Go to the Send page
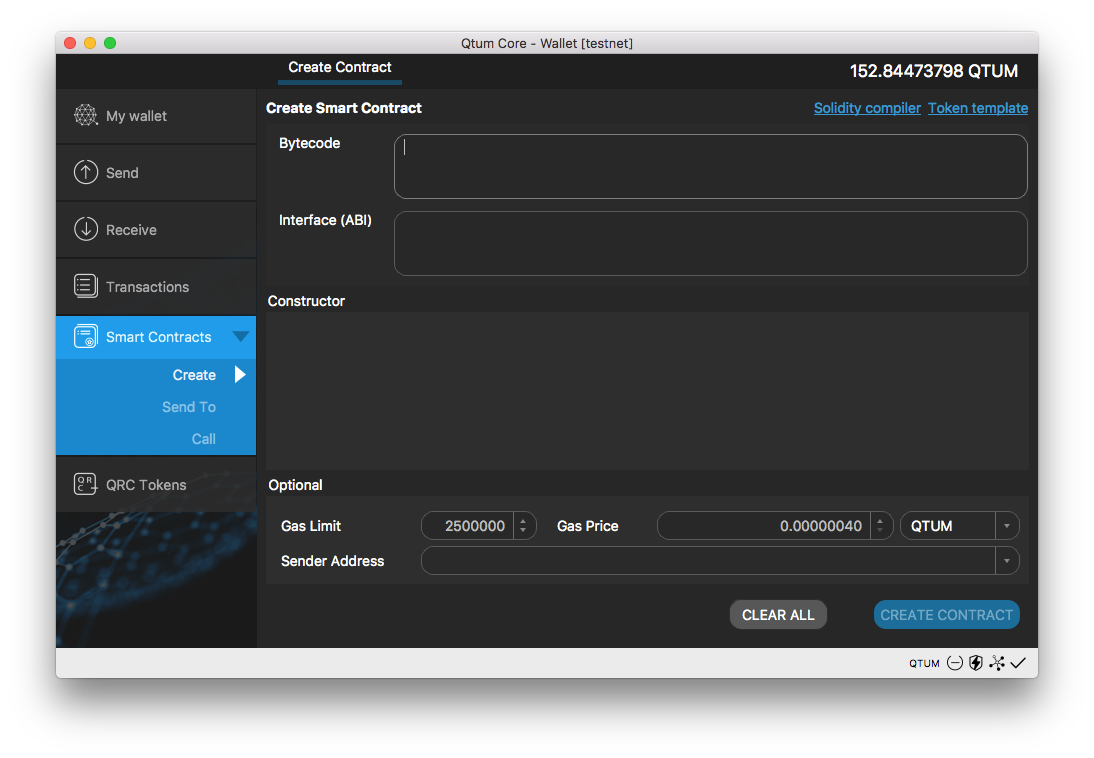Viewport: 1094px width, 758px height. point(156,172)
